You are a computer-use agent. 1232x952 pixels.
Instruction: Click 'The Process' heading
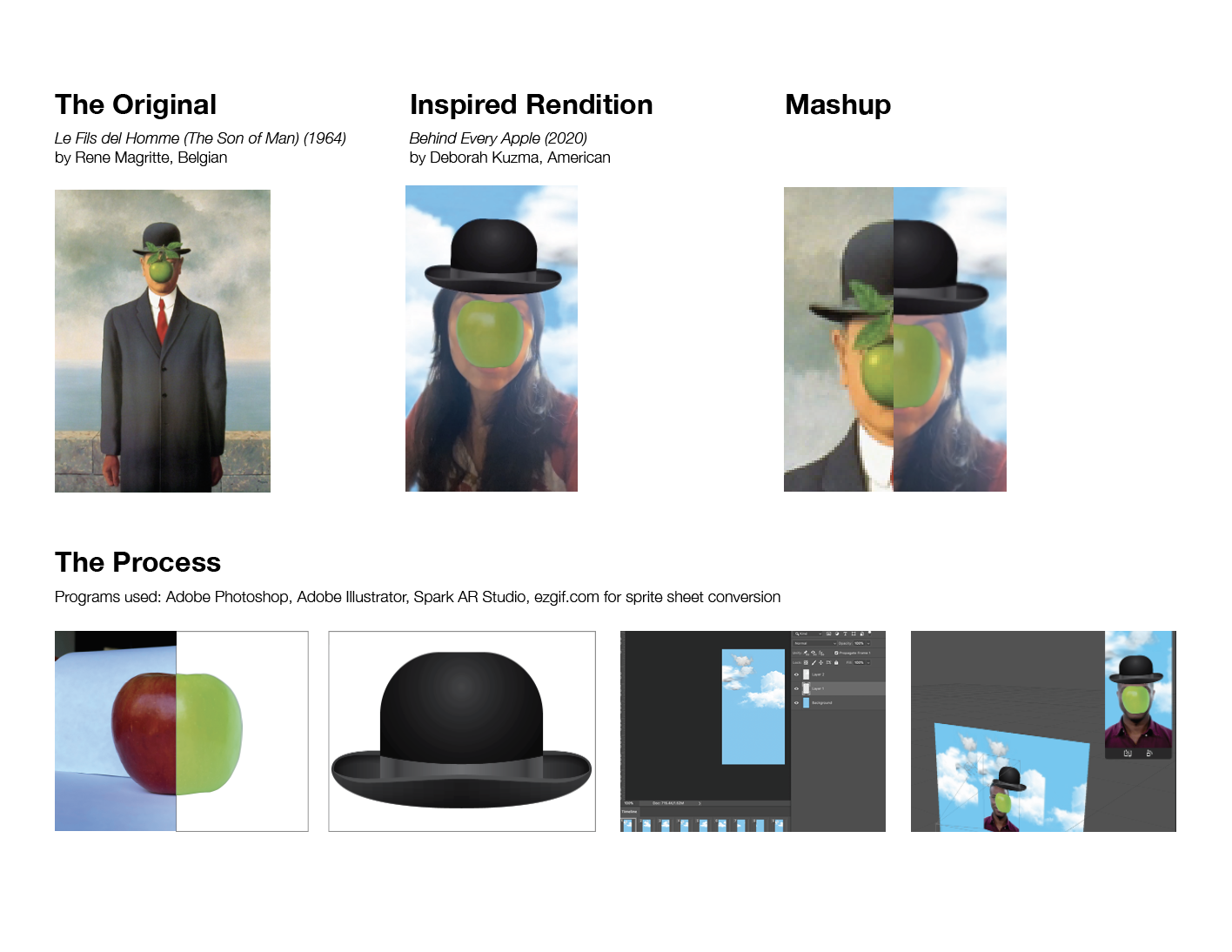click(137, 562)
